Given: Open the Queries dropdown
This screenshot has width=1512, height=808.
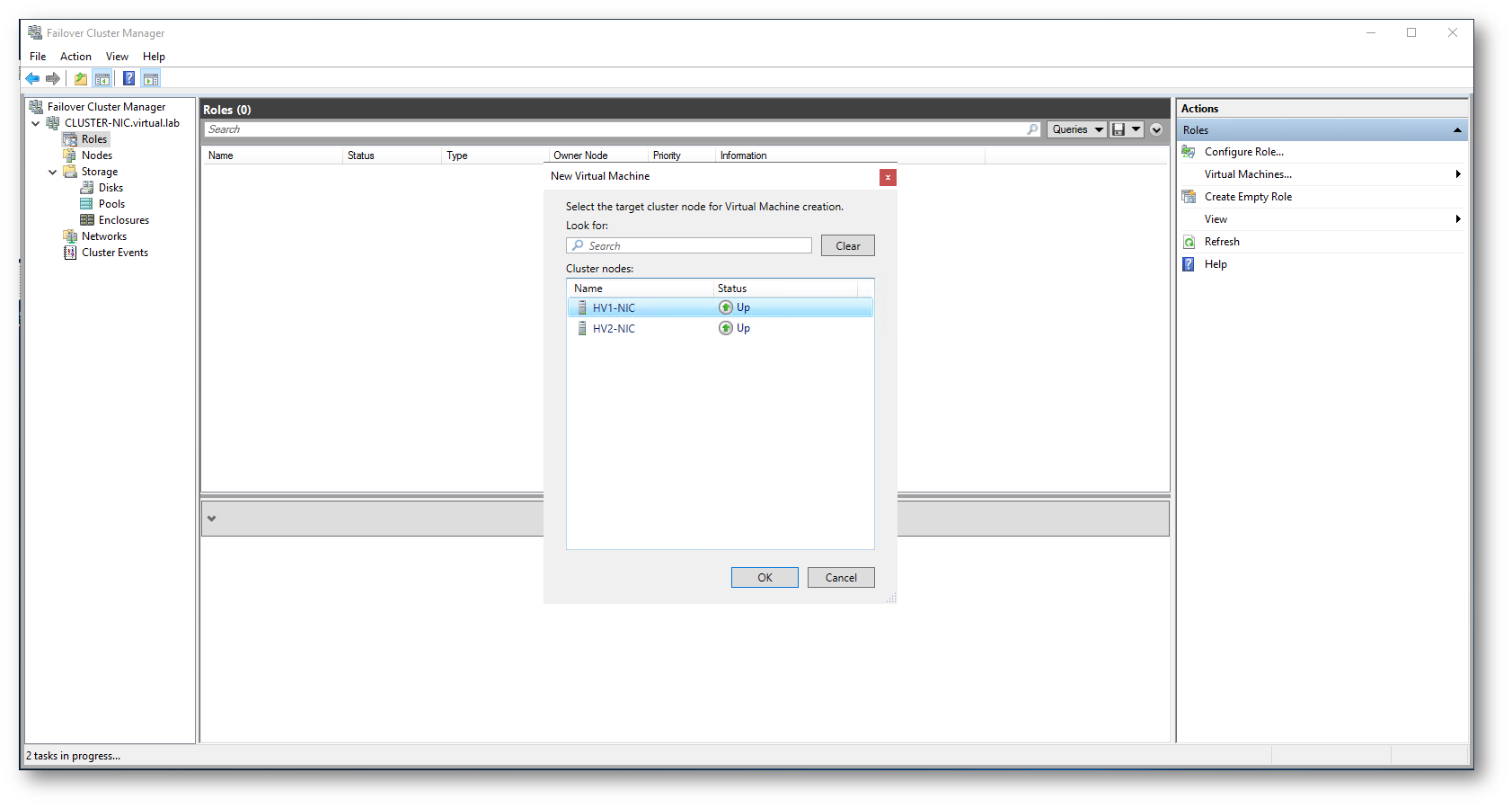Looking at the screenshot, I should (x=1076, y=129).
